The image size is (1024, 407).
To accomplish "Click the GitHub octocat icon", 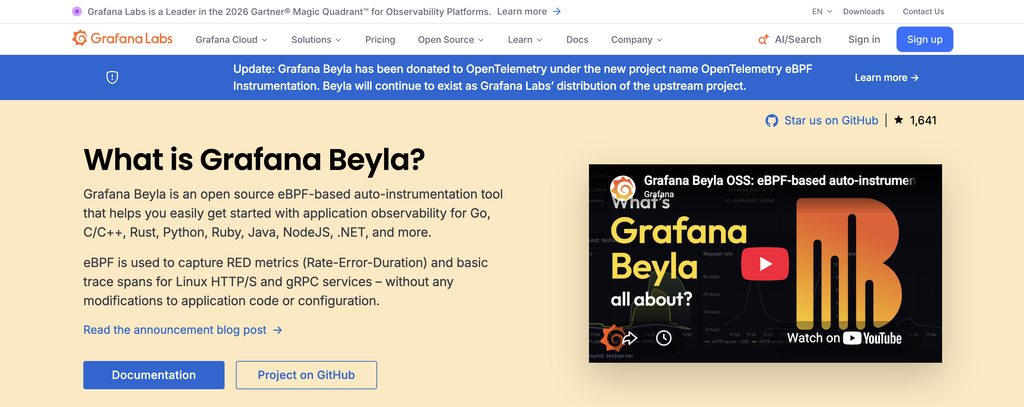I will [772, 120].
